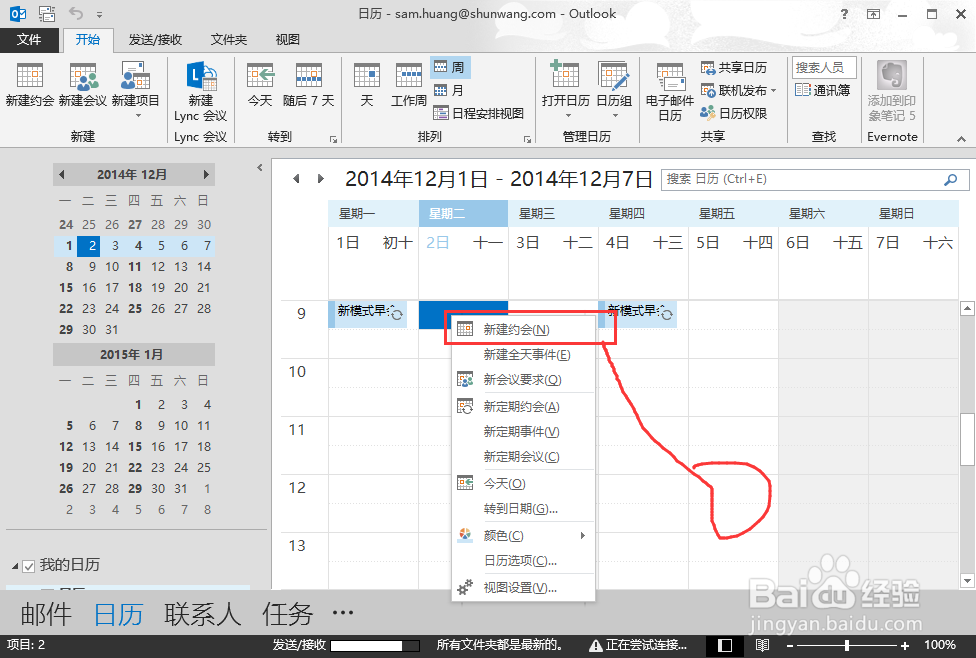The height and width of the screenshot is (658, 976).
Task: Click the calendar search magnifier icon
Action: (x=950, y=180)
